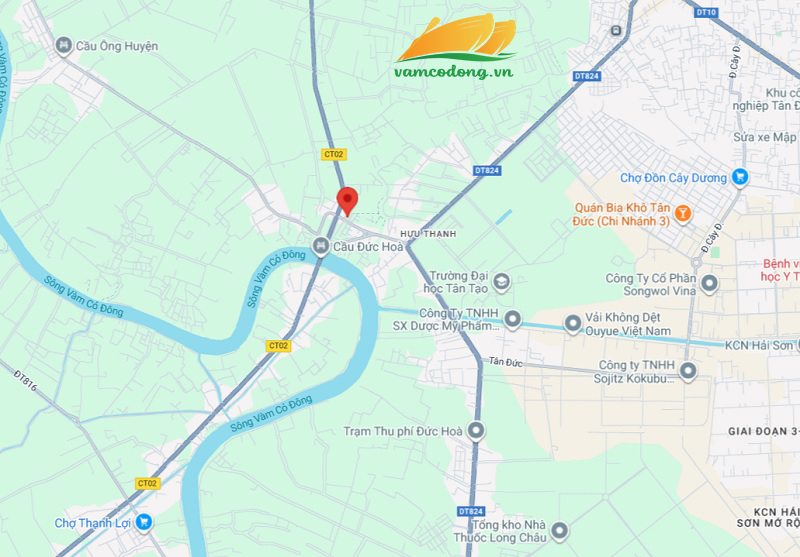Click Công ty TNHH Sojitz Kokubu marker
The width and height of the screenshot is (800, 557).
pyautogui.click(x=688, y=371)
